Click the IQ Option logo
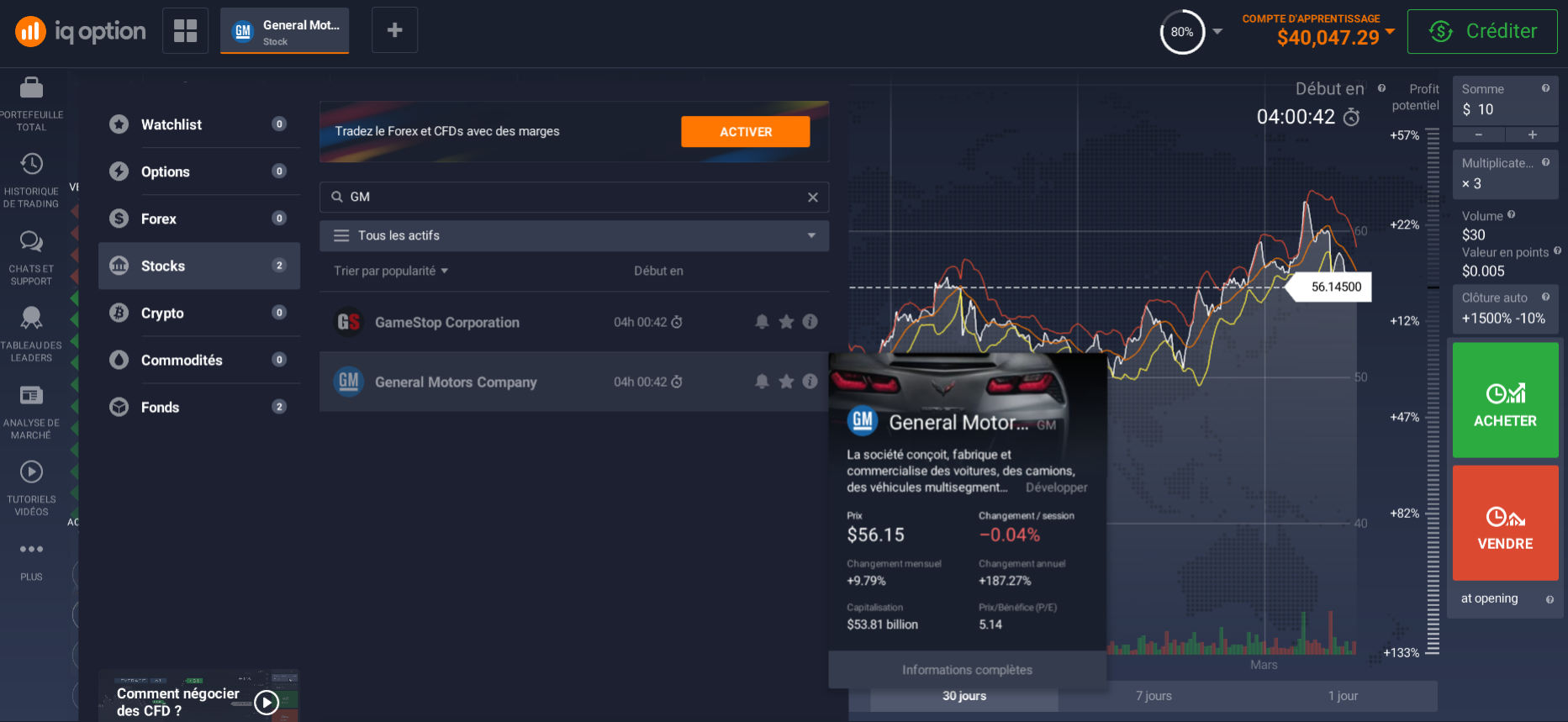The height and width of the screenshot is (722, 1568). coord(81,31)
